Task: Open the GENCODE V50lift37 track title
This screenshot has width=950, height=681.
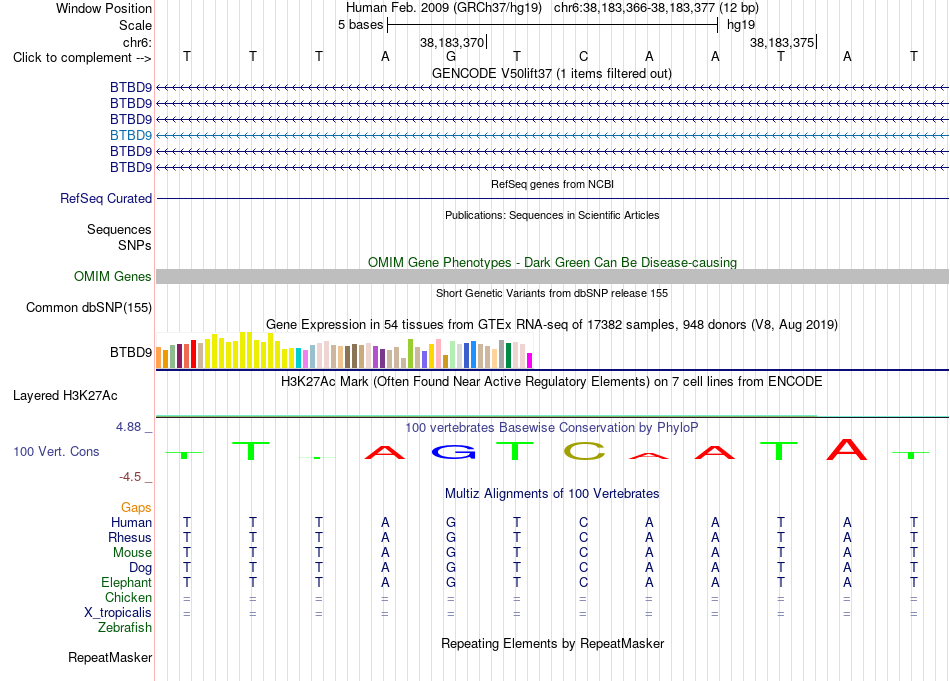Action: point(551,73)
